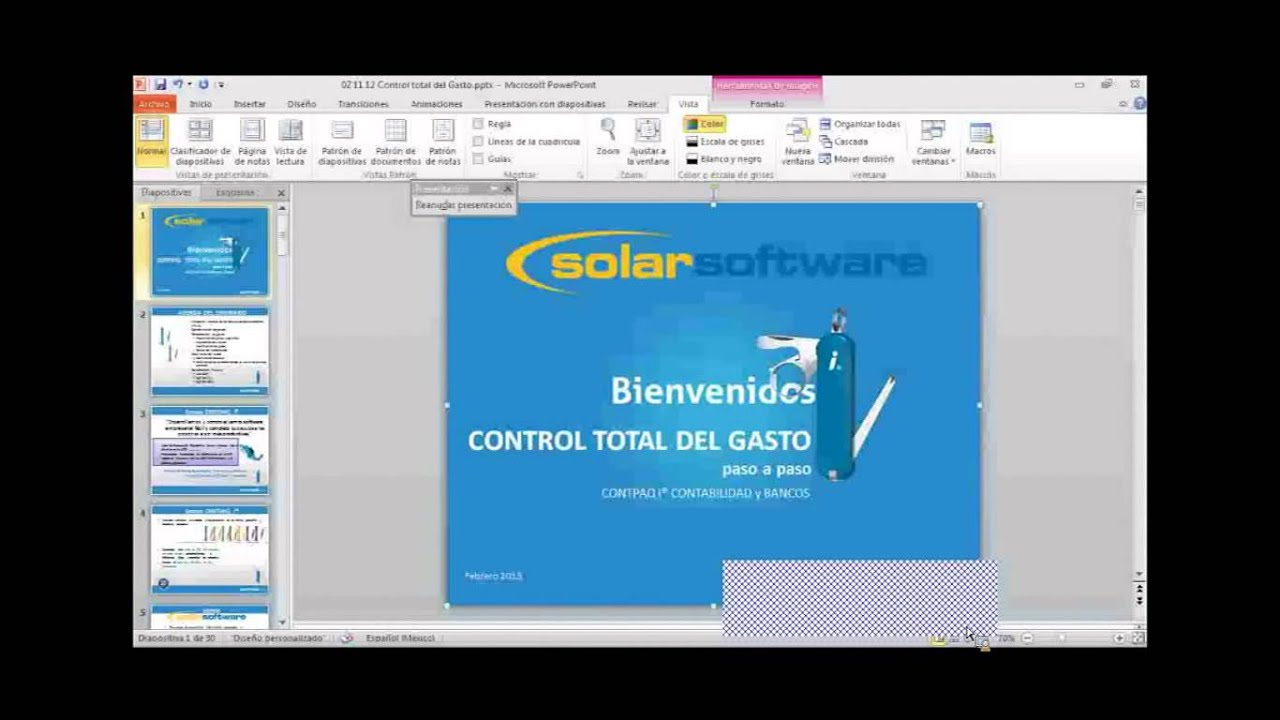The height and width of the screenshot is (720, 1280).
Task: Save the presentation from quick access toolbar
Action: point(160,85)
